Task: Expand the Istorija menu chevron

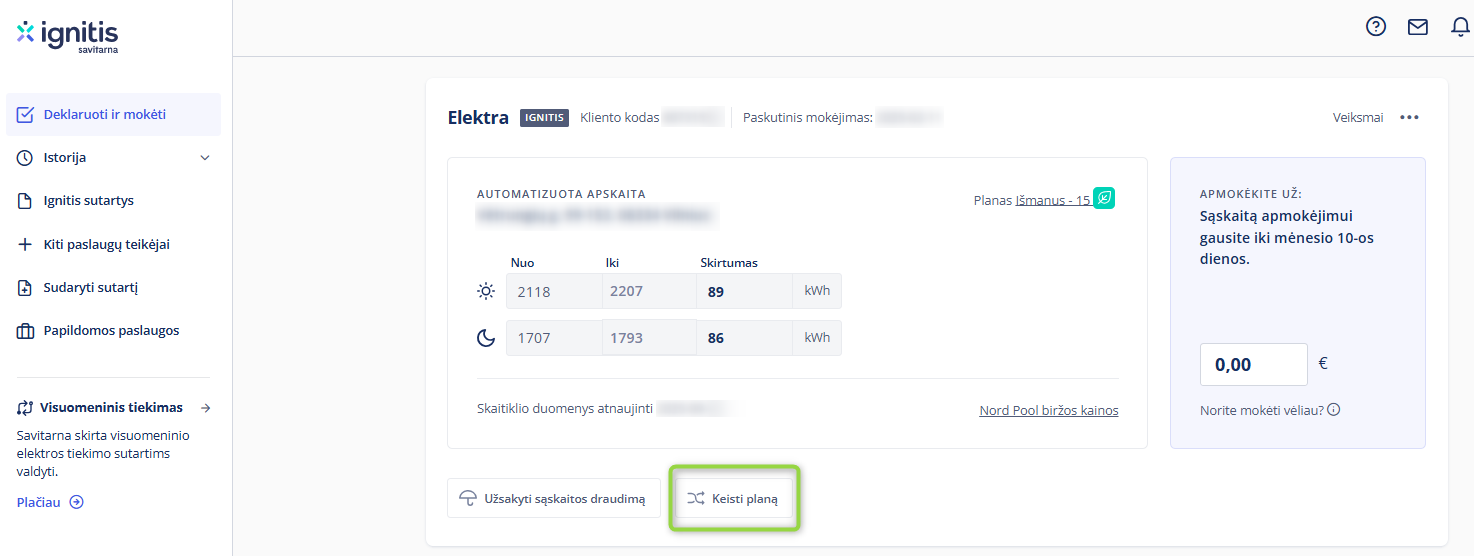Action: pyautogui.click(x=205, y=158)
